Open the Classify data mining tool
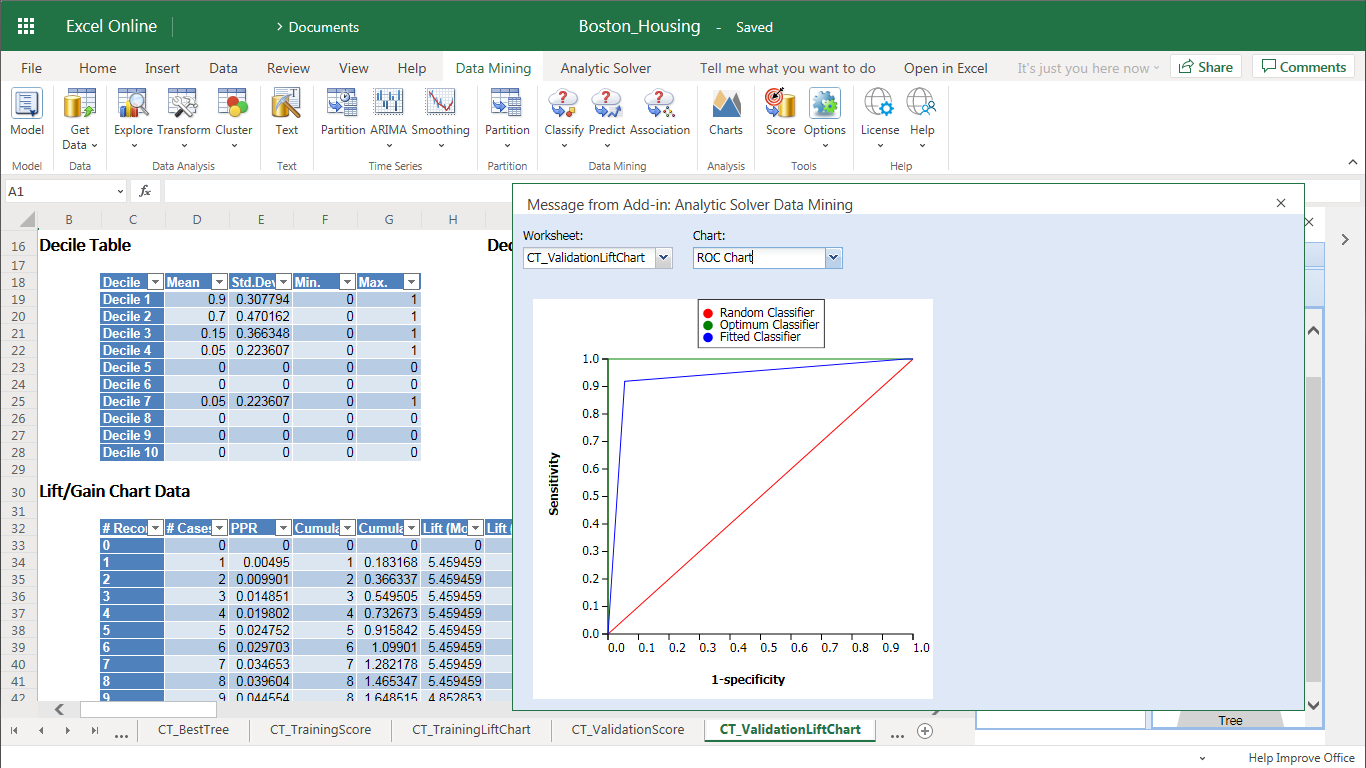Image resolution: width=1366 pixels, height=768 pixels. (564, 104)
